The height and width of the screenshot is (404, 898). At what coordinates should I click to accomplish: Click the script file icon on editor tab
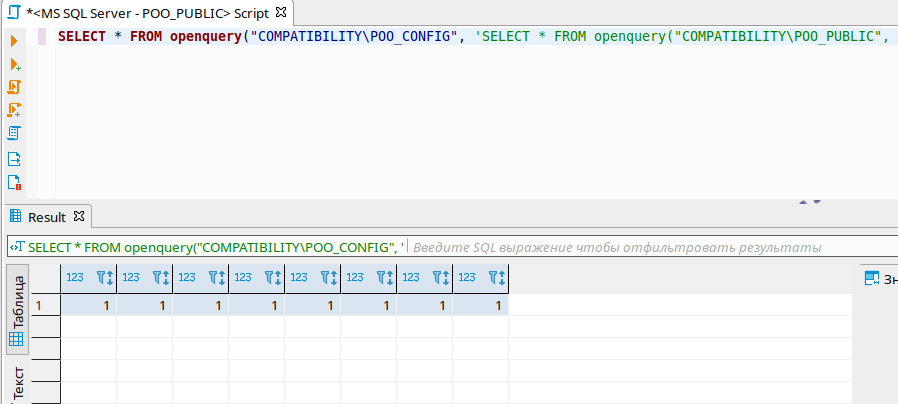[14, 11]
